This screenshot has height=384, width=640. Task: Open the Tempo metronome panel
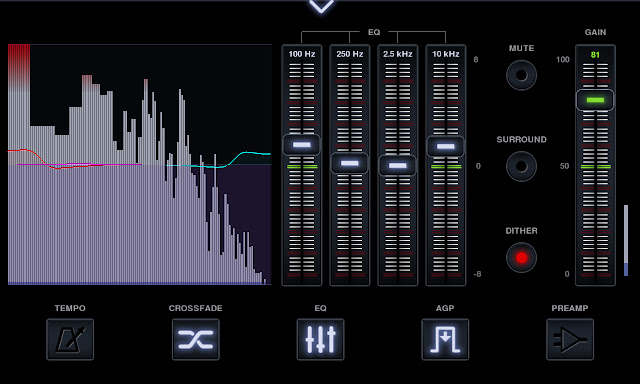tap(70, 340)
